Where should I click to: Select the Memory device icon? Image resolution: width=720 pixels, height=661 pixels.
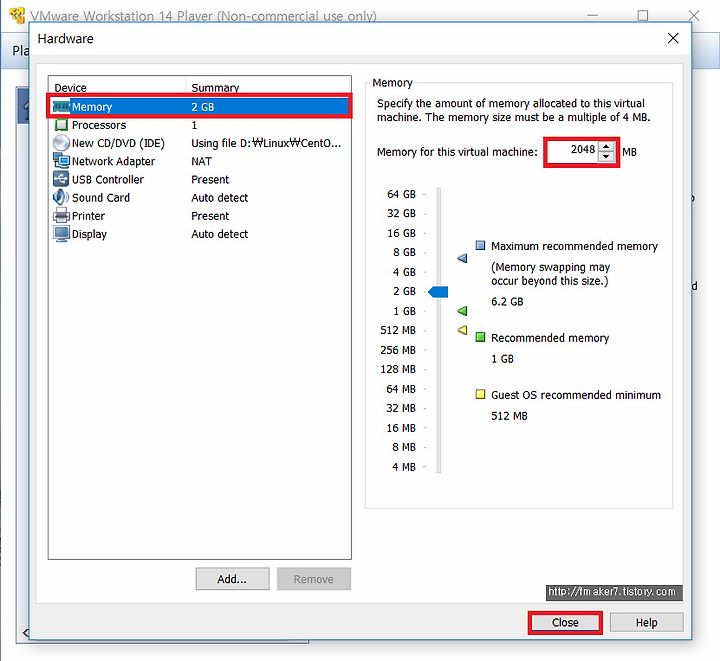[x=61, y=107]
